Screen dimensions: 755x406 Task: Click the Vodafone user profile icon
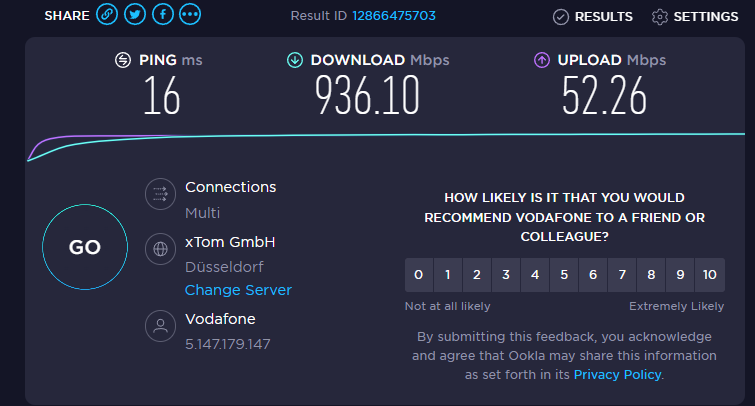point(160,326)
